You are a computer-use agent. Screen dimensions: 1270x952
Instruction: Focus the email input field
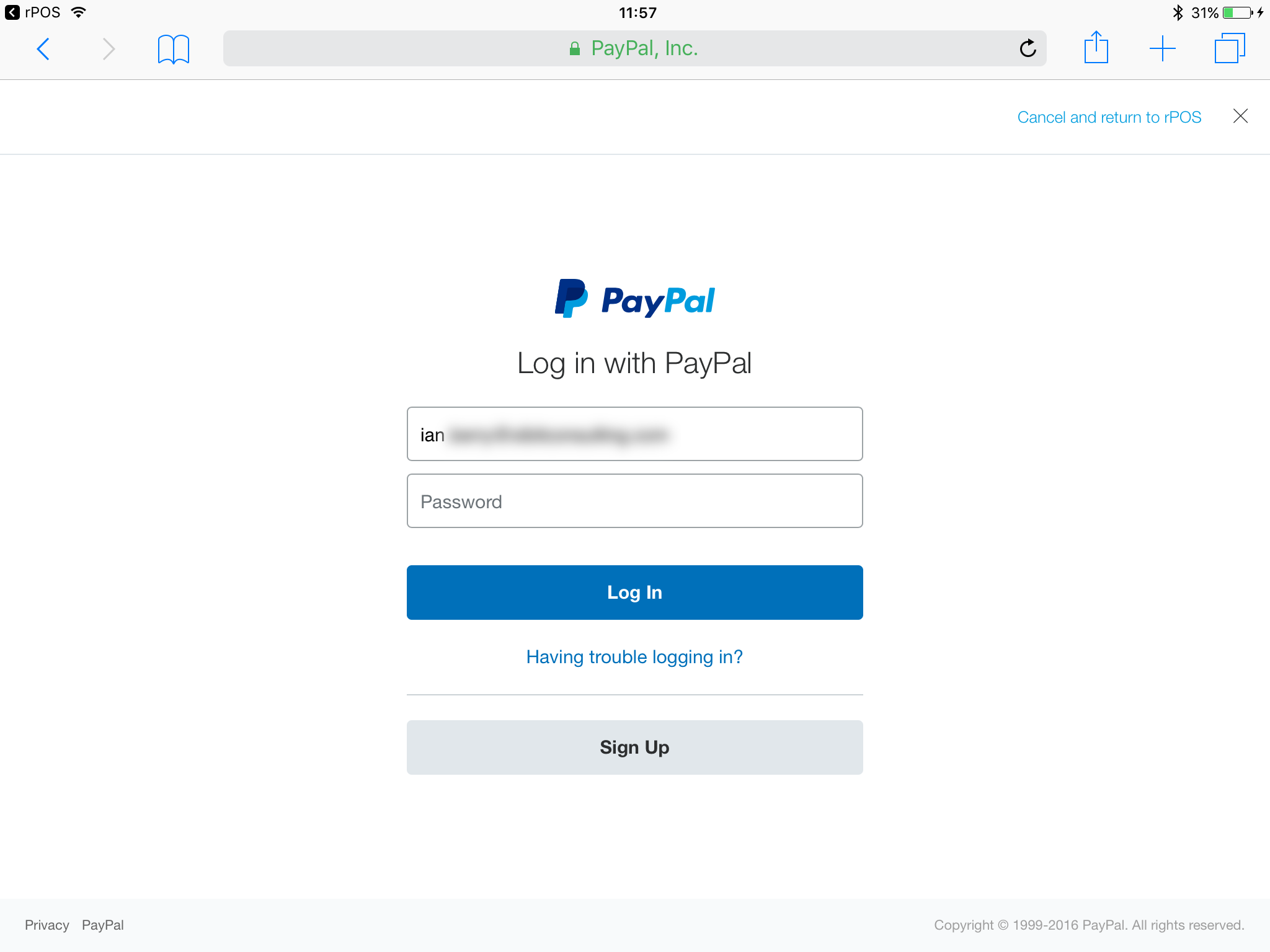point(634,434)
